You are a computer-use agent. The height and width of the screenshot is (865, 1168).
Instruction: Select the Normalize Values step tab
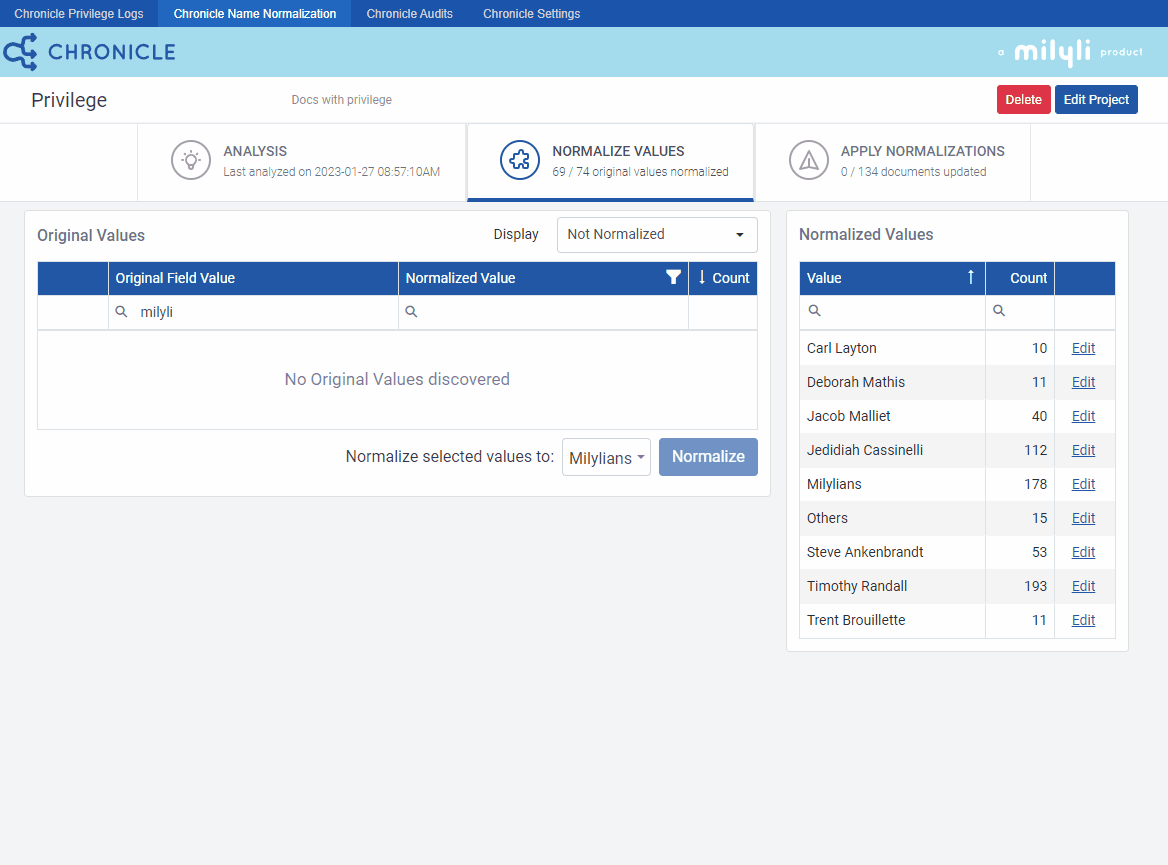pos(611,162)
